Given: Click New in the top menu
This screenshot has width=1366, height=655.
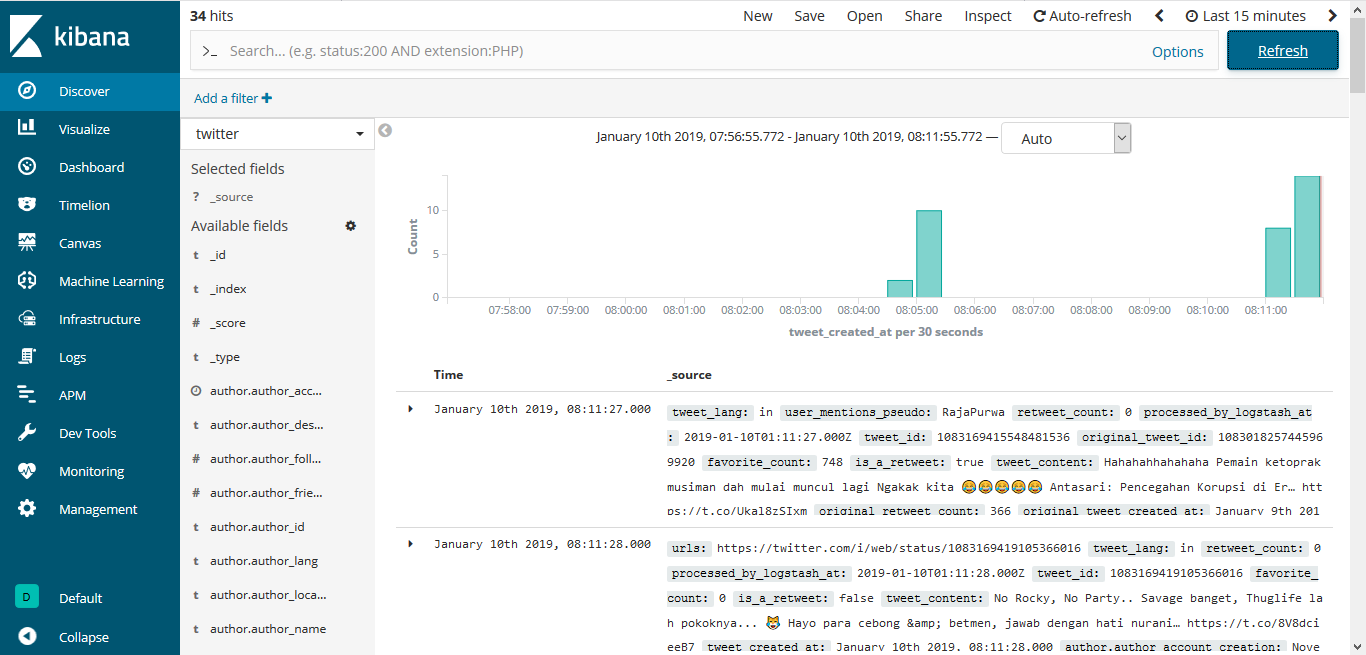Looking at the screenshot, I should click(x=758, y=16).
